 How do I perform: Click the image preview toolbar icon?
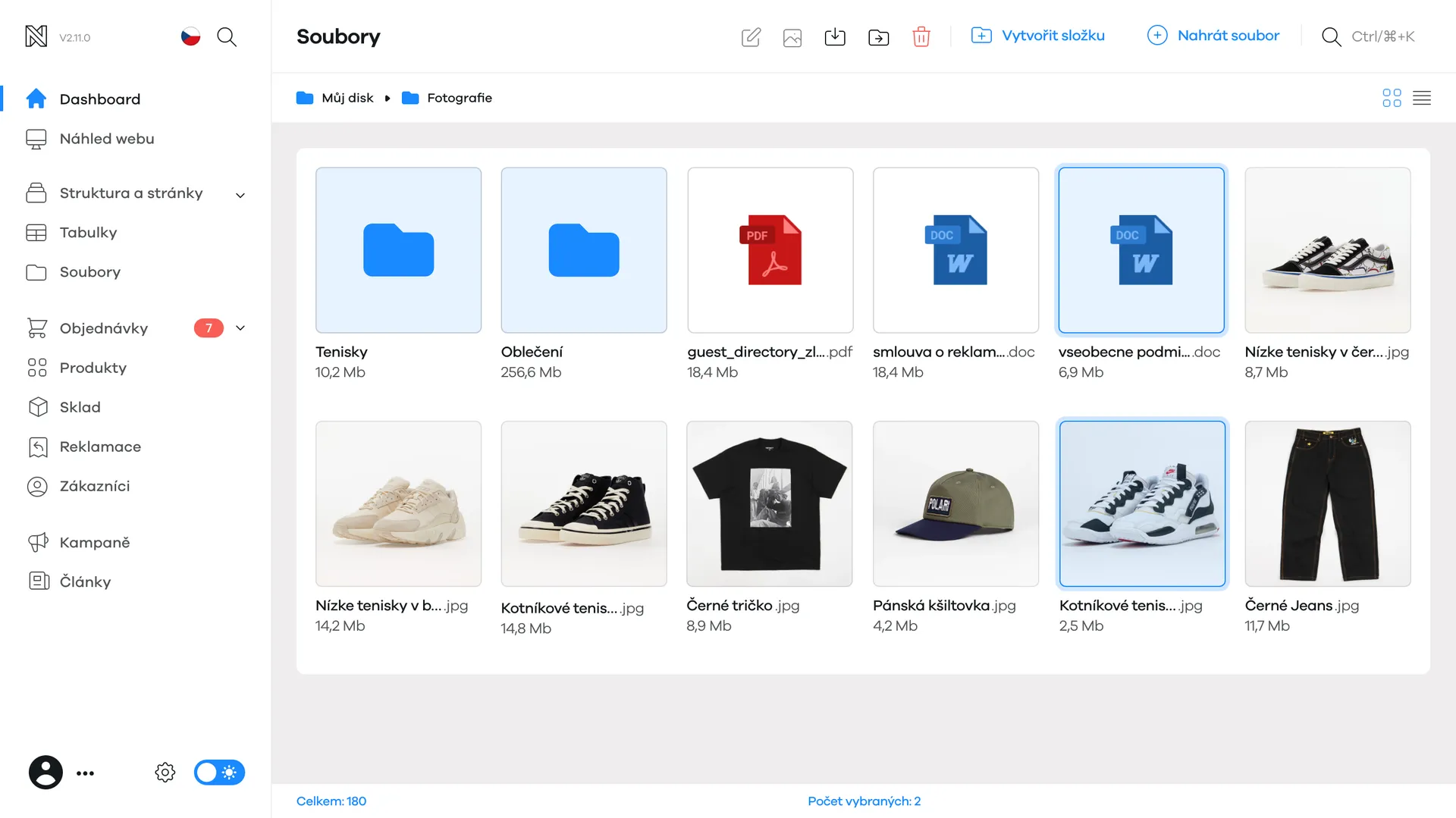(x=792, y=36)
